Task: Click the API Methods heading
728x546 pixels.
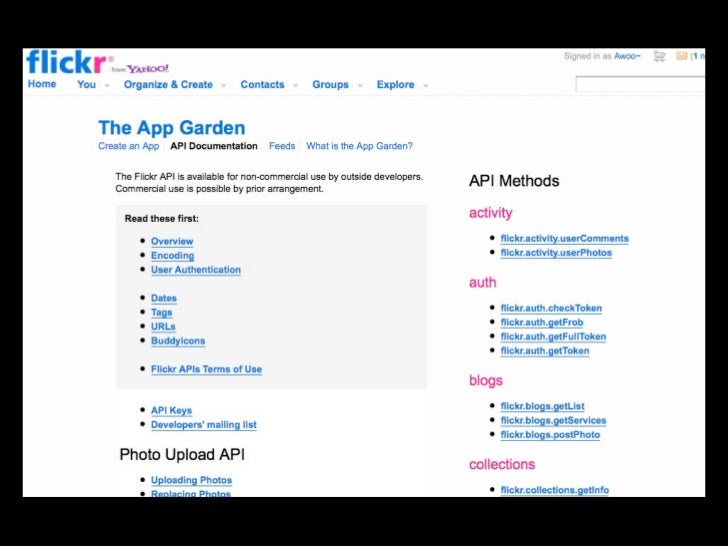Action: point(514,181)
